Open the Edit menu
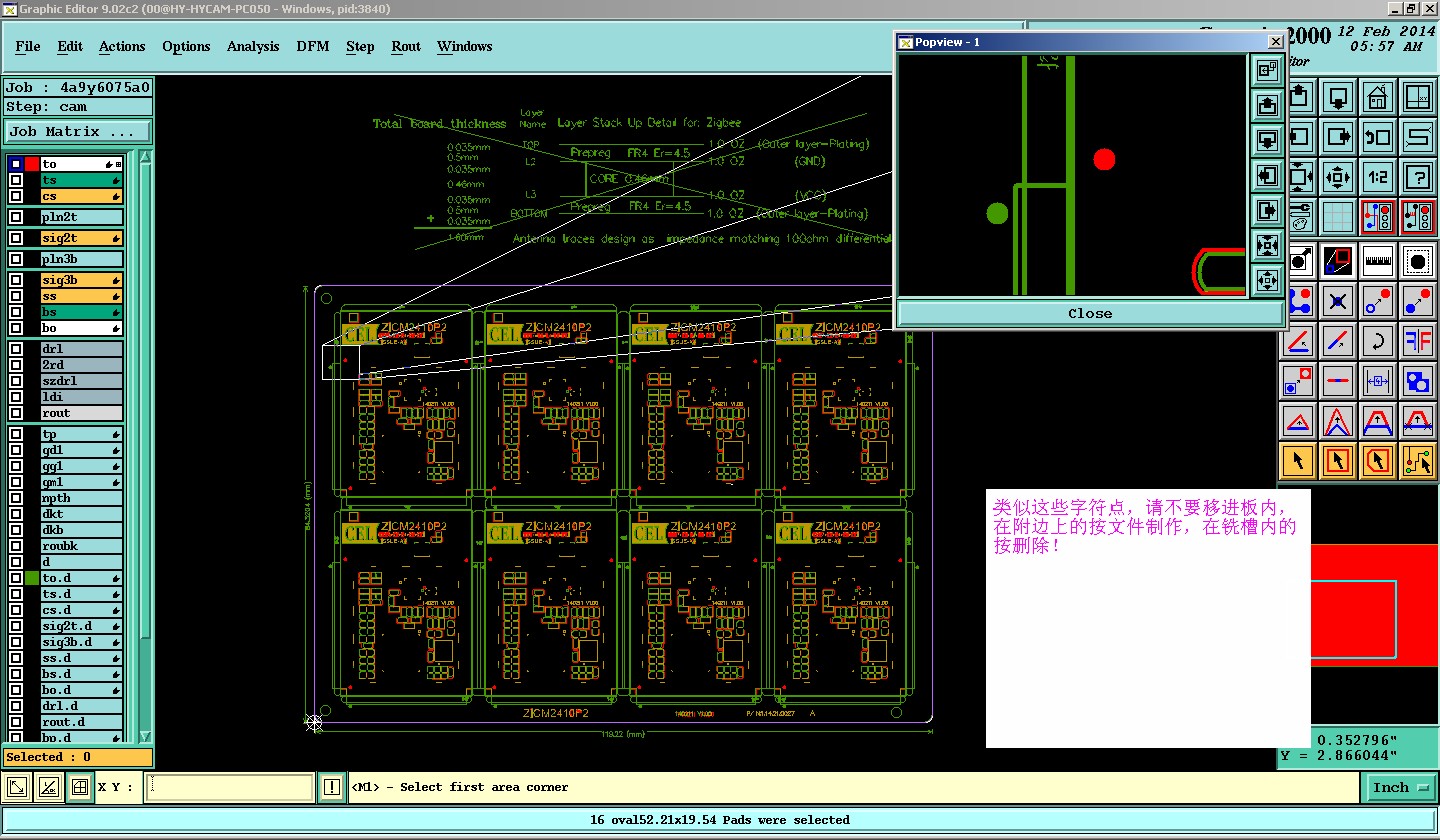1440x840 pixels. pyautogui.click(x=70, y=46)
